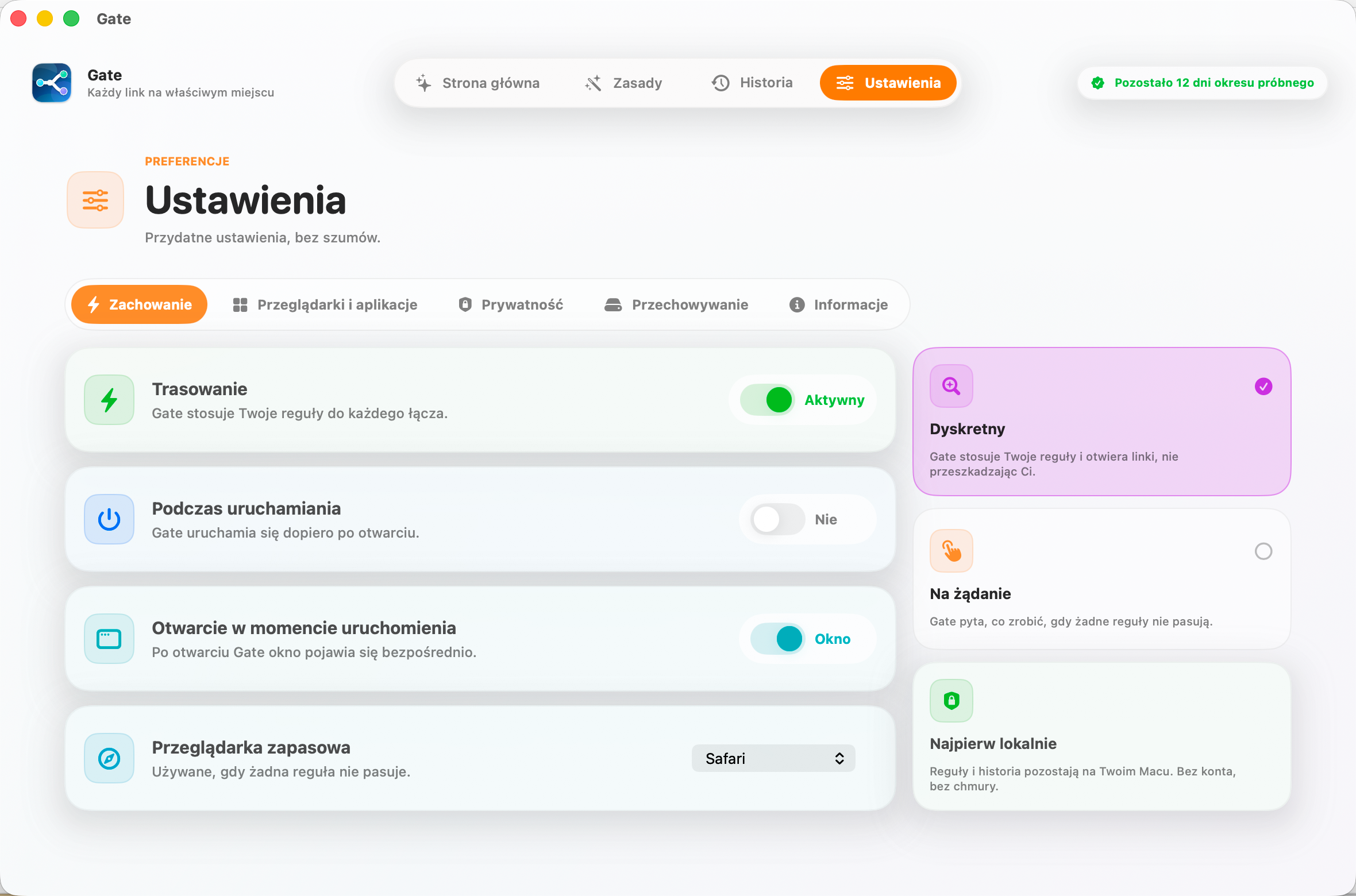Open the Strona główna page
1356x896 pixels.
click(x=478, y=83)
